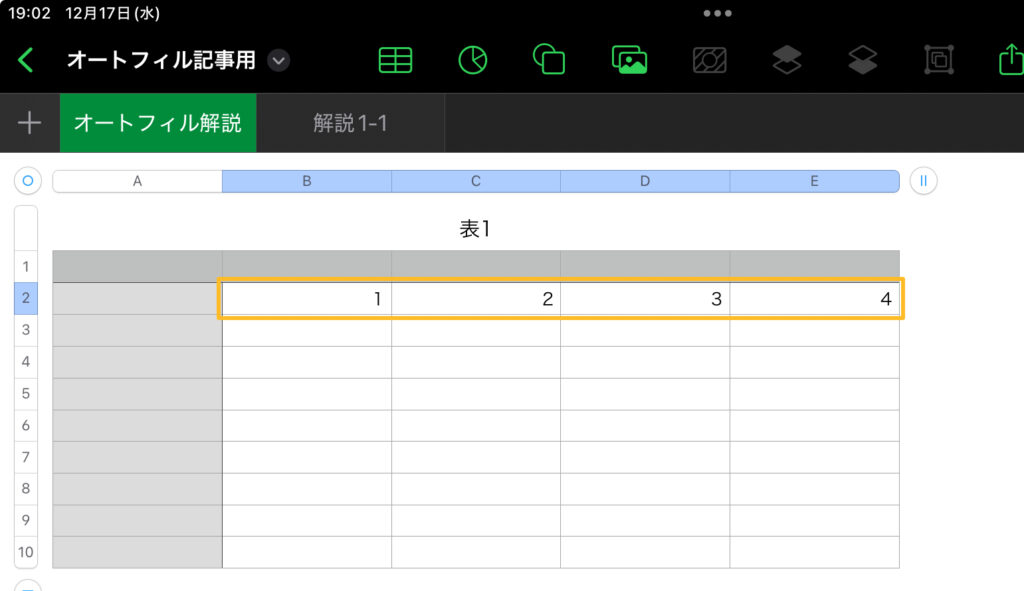Tap the group objects icon
Image resolution: width=1024 pixels, height=591 pixels.
(x=939, y=60)
